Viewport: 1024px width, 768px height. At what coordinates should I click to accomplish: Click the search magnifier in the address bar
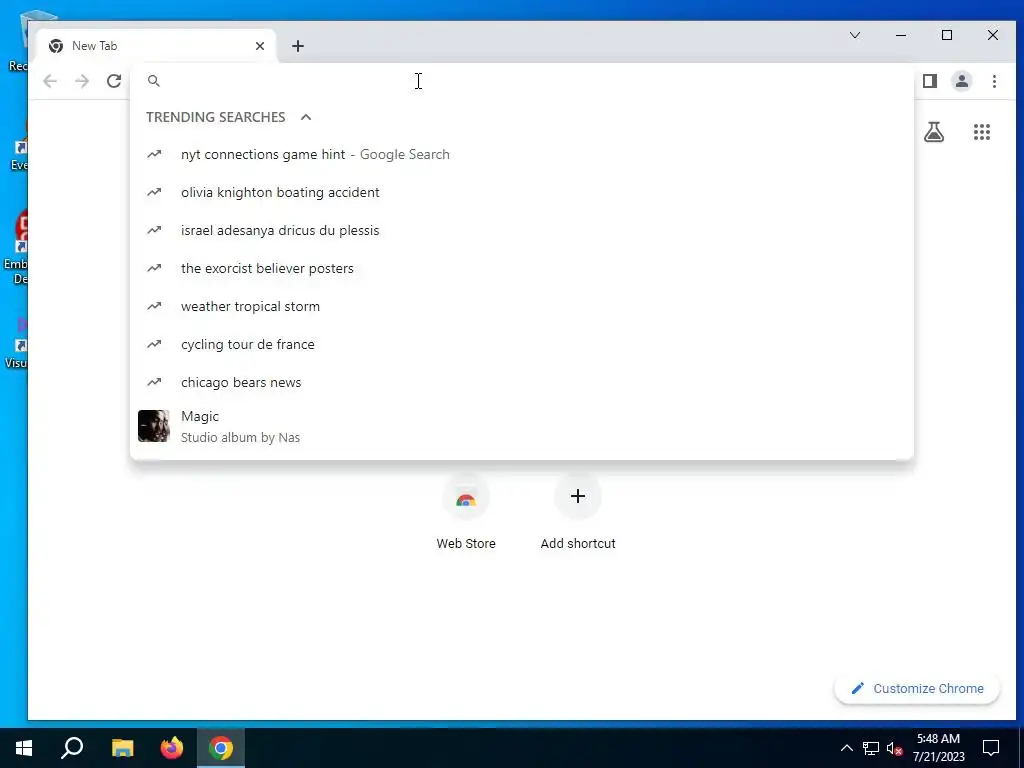point(153,81)
